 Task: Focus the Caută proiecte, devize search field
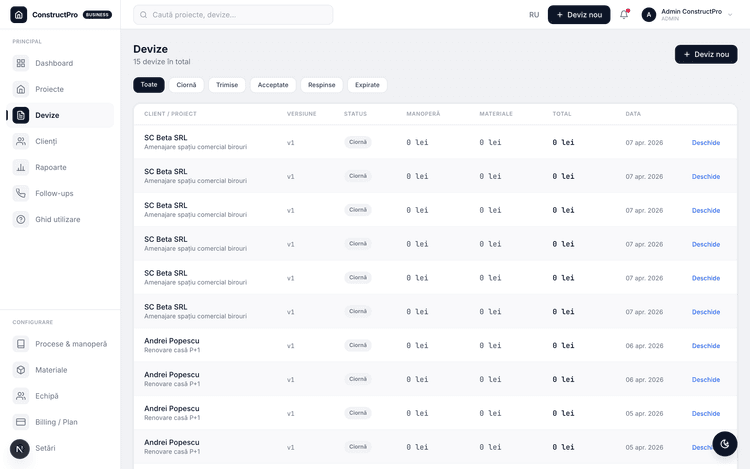click(233, 15)
